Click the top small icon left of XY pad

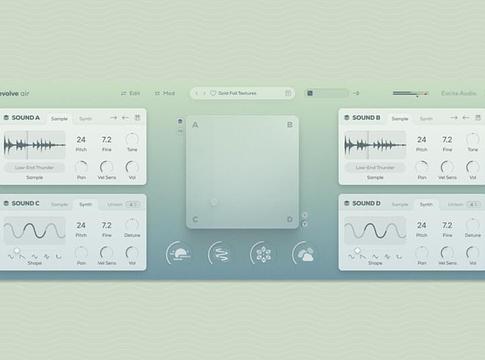tap(180, 121)
